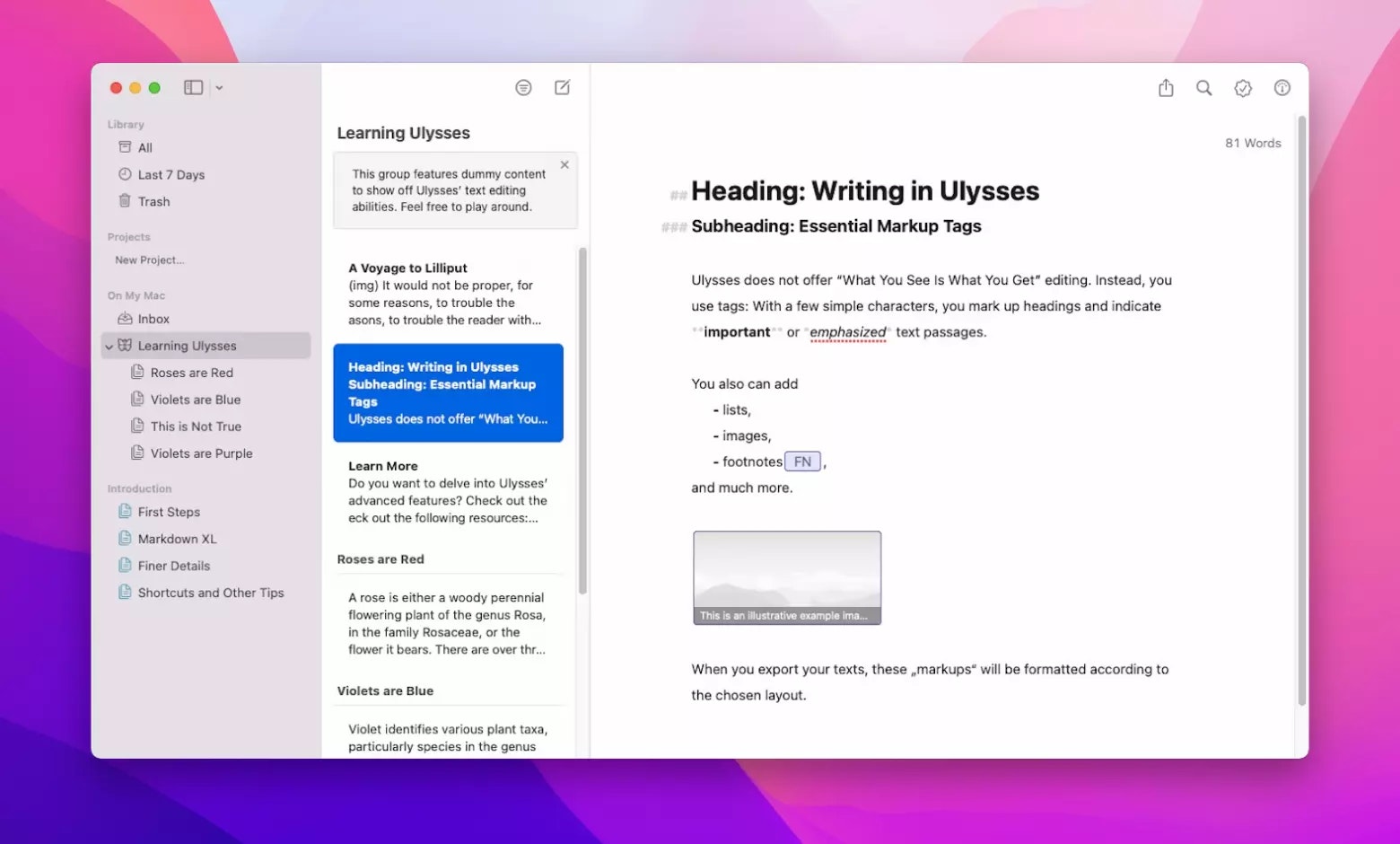Click the On My Mac section label

pos(136,295)
